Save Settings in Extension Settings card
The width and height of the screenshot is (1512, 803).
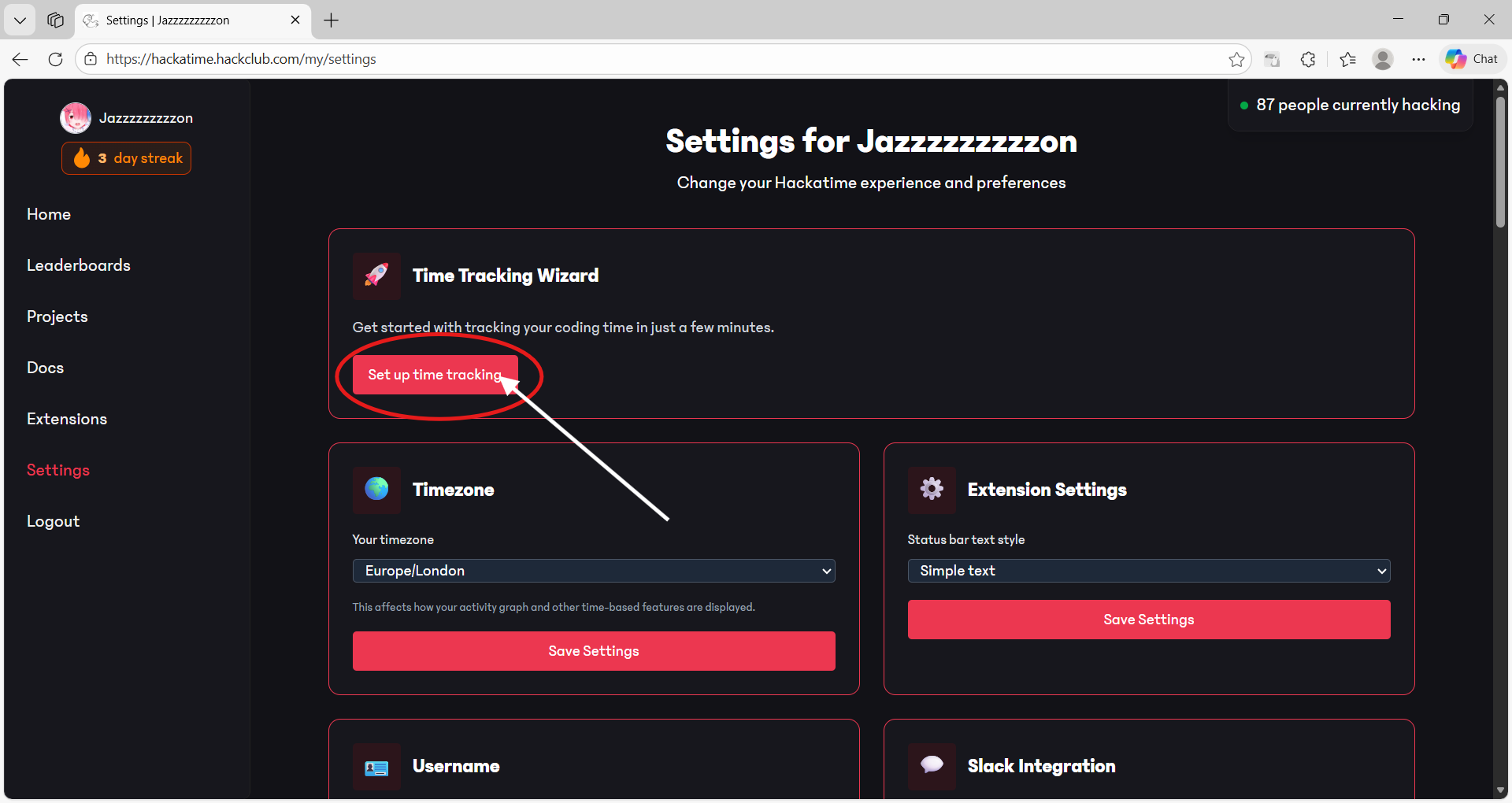coord(1149,620)
